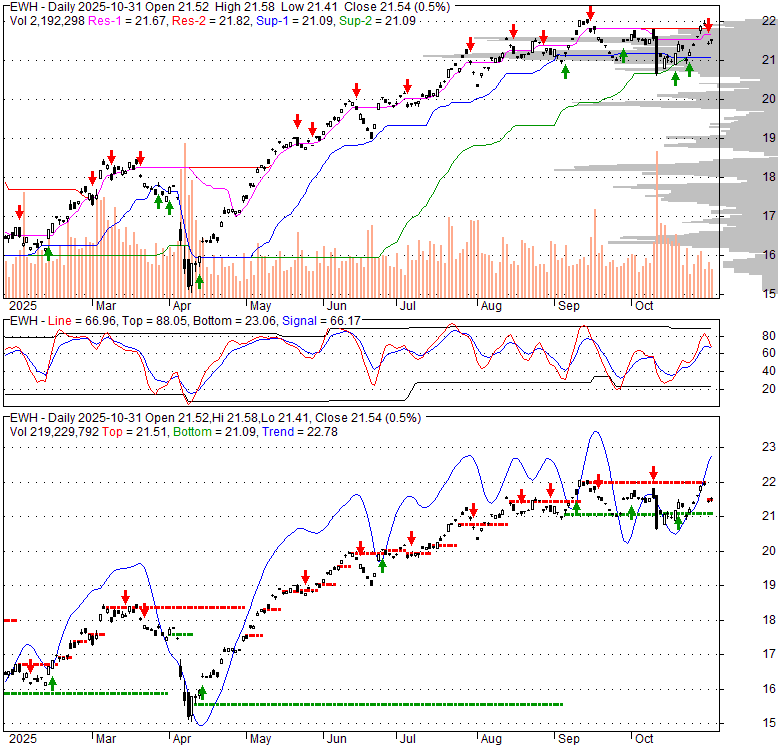This screenshot has width=780, height=745.
Task: Select the 'Jul' label on the top chart axis
Action: 408,306
